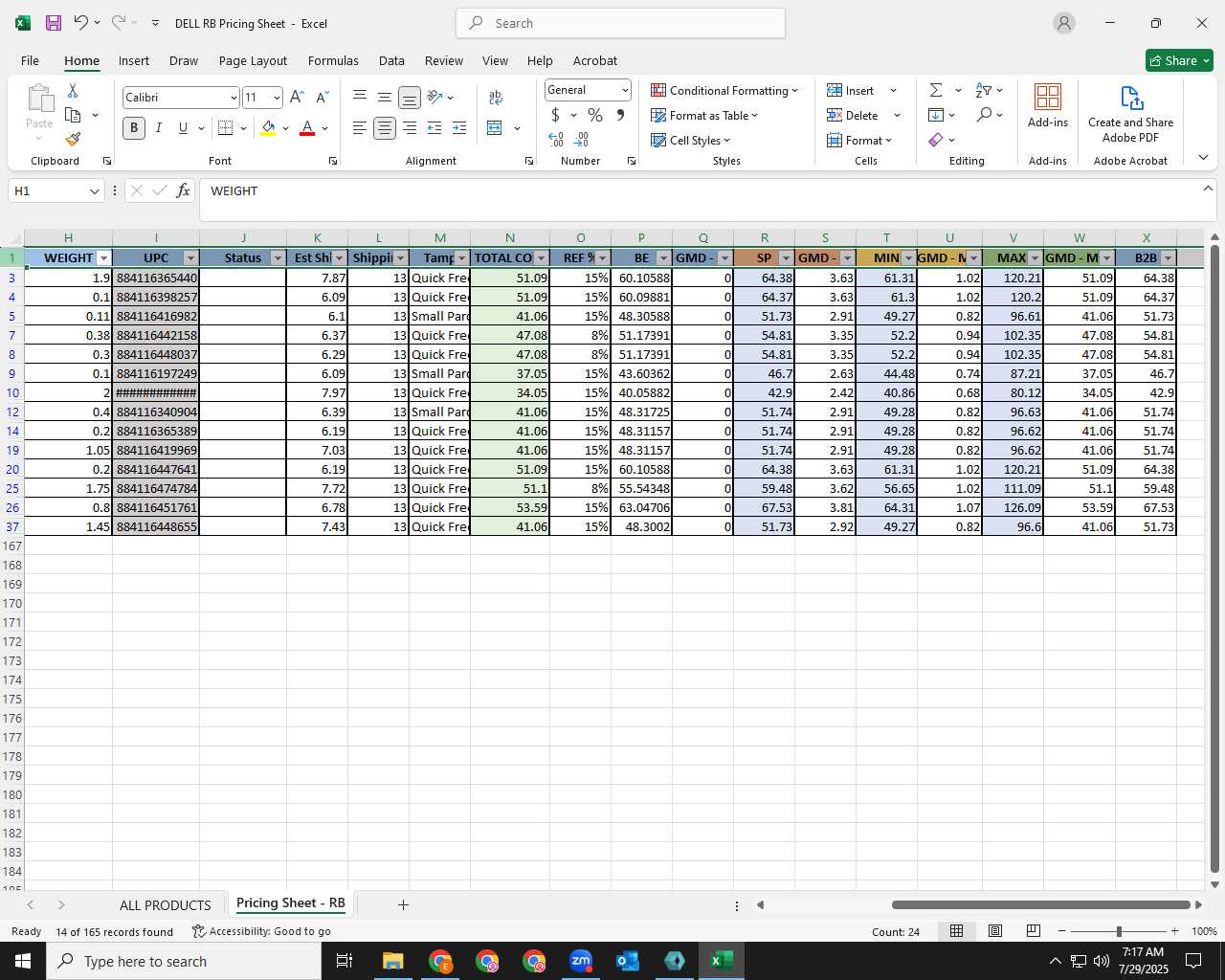Switch to the Insert ribbon tab
Viewport: 1225px width, 980px height.
(x=134, y=60)
